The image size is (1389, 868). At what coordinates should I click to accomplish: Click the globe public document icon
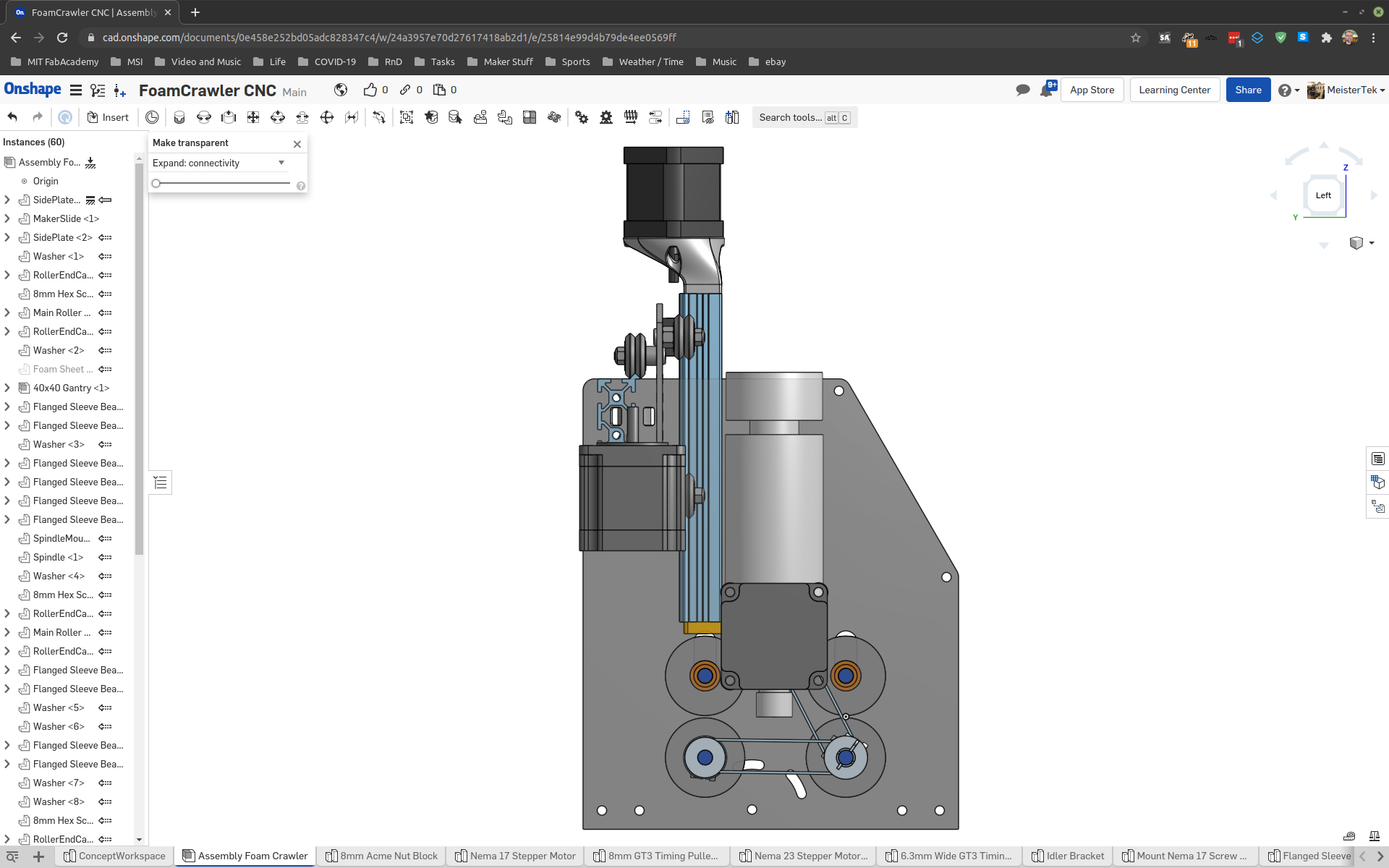[x=341, y=90]
